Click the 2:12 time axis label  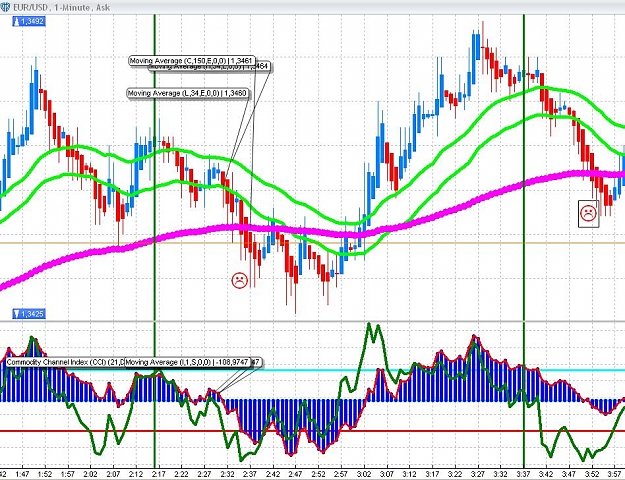(136, 474)
